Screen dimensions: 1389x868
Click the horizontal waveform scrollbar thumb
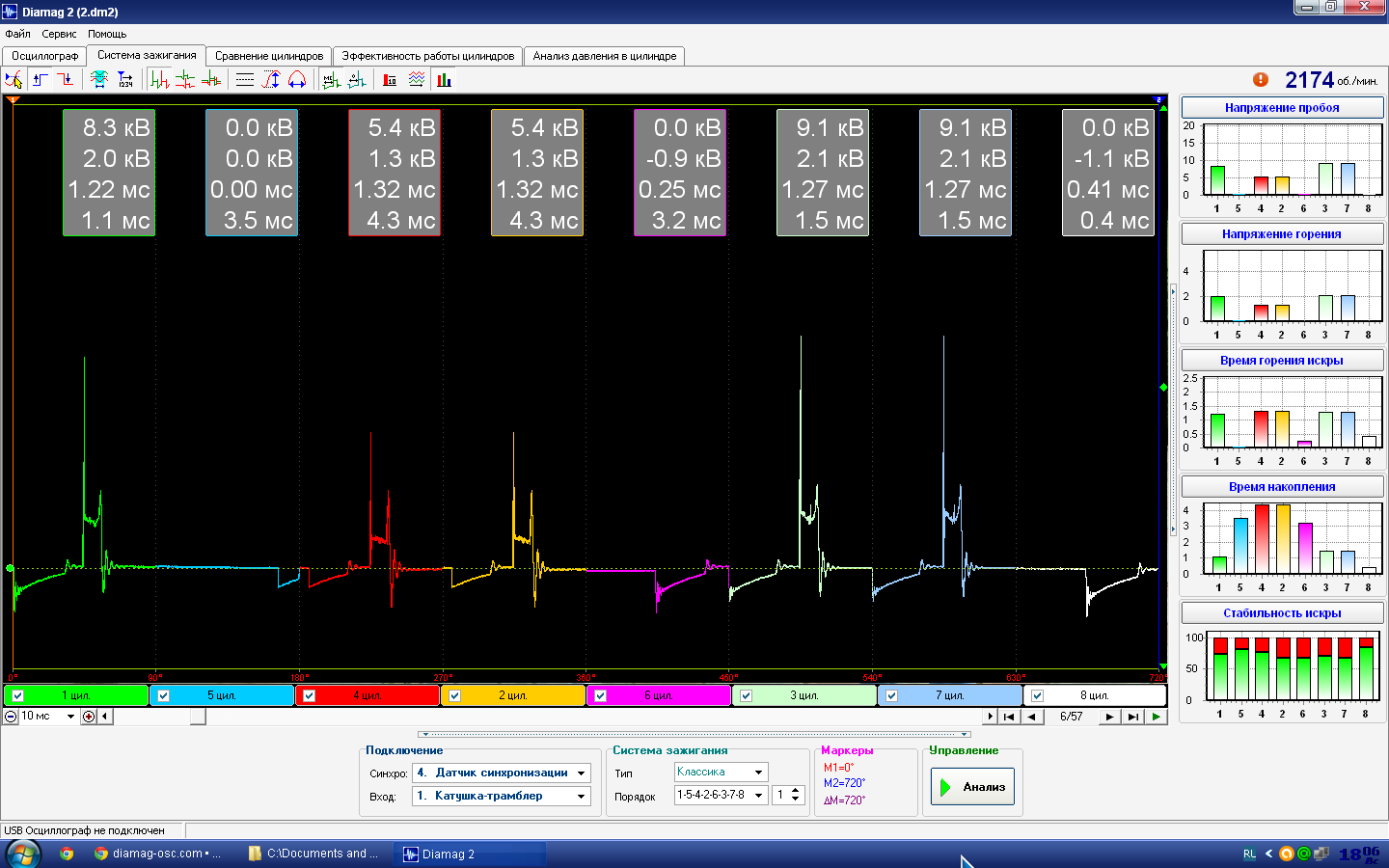(198, 717)
